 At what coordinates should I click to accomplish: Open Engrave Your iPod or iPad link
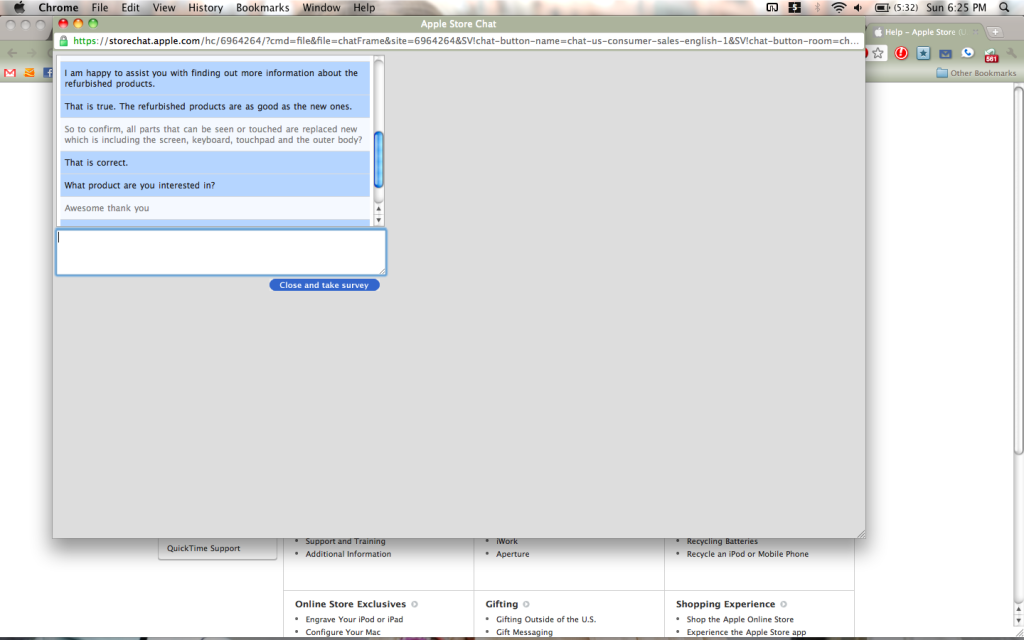pos(354,619)
